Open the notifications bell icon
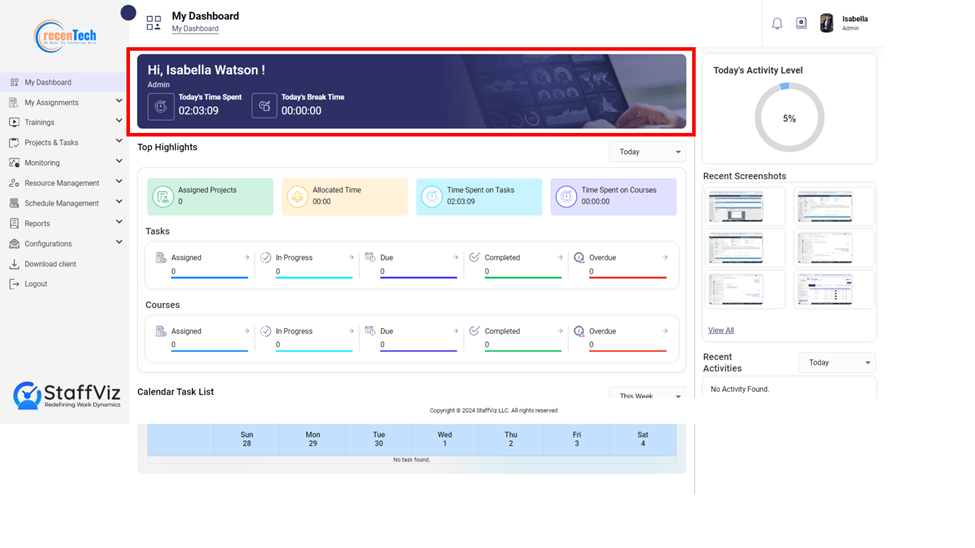Viewport: 975px width, 548px height. coord(777,24)
